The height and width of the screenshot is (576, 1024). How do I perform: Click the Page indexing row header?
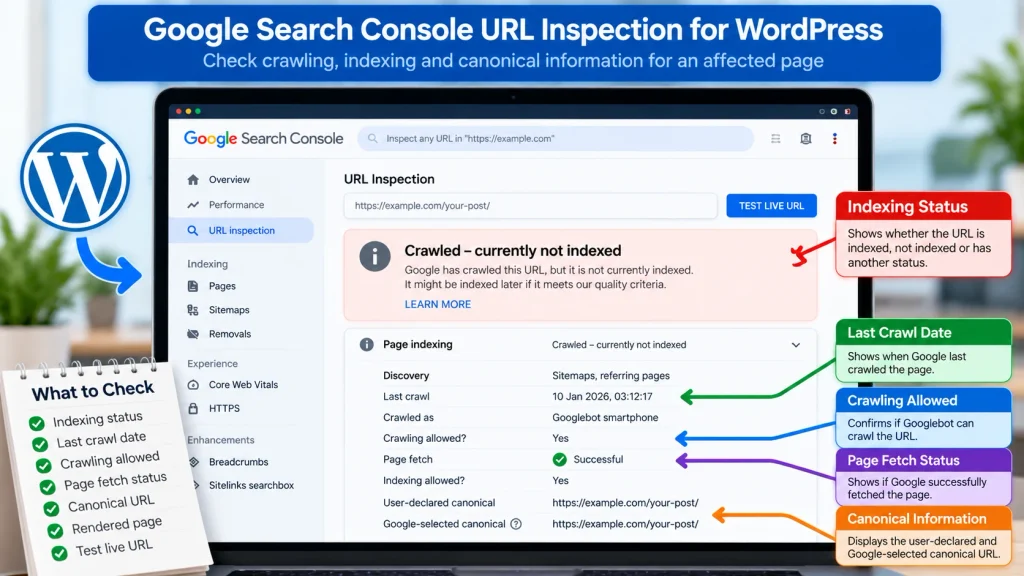[x=581, y=345]
